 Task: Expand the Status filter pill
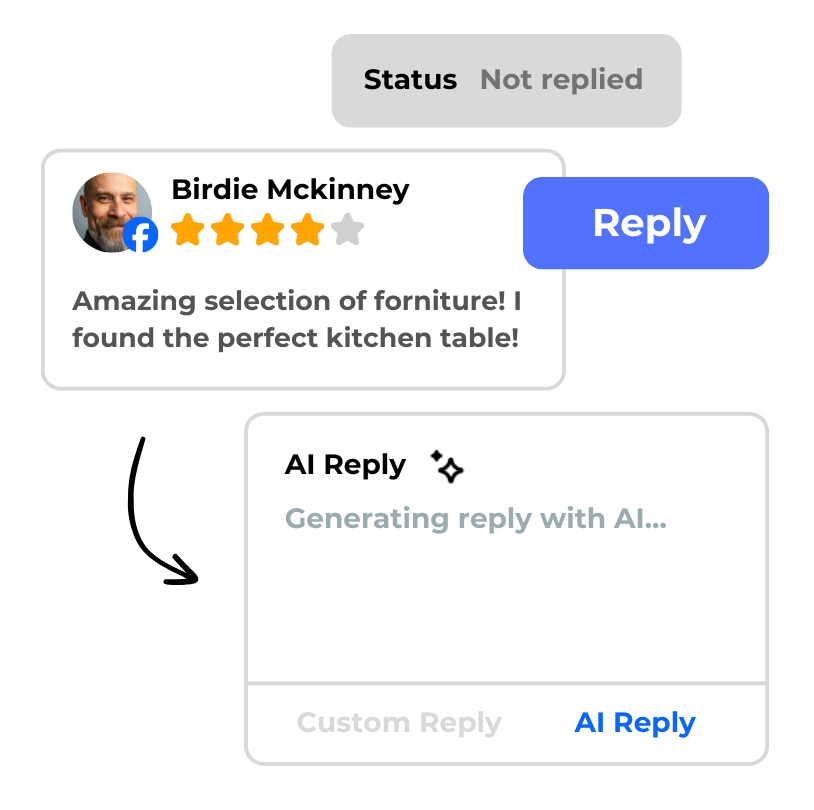click(x=410, y=80)
